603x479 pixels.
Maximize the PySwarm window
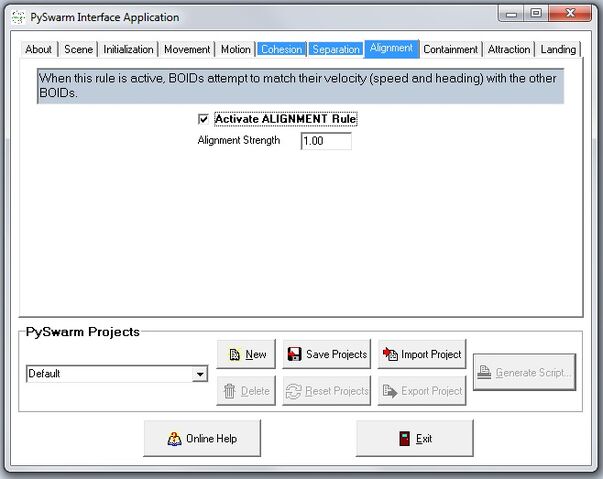coord(536,14)
